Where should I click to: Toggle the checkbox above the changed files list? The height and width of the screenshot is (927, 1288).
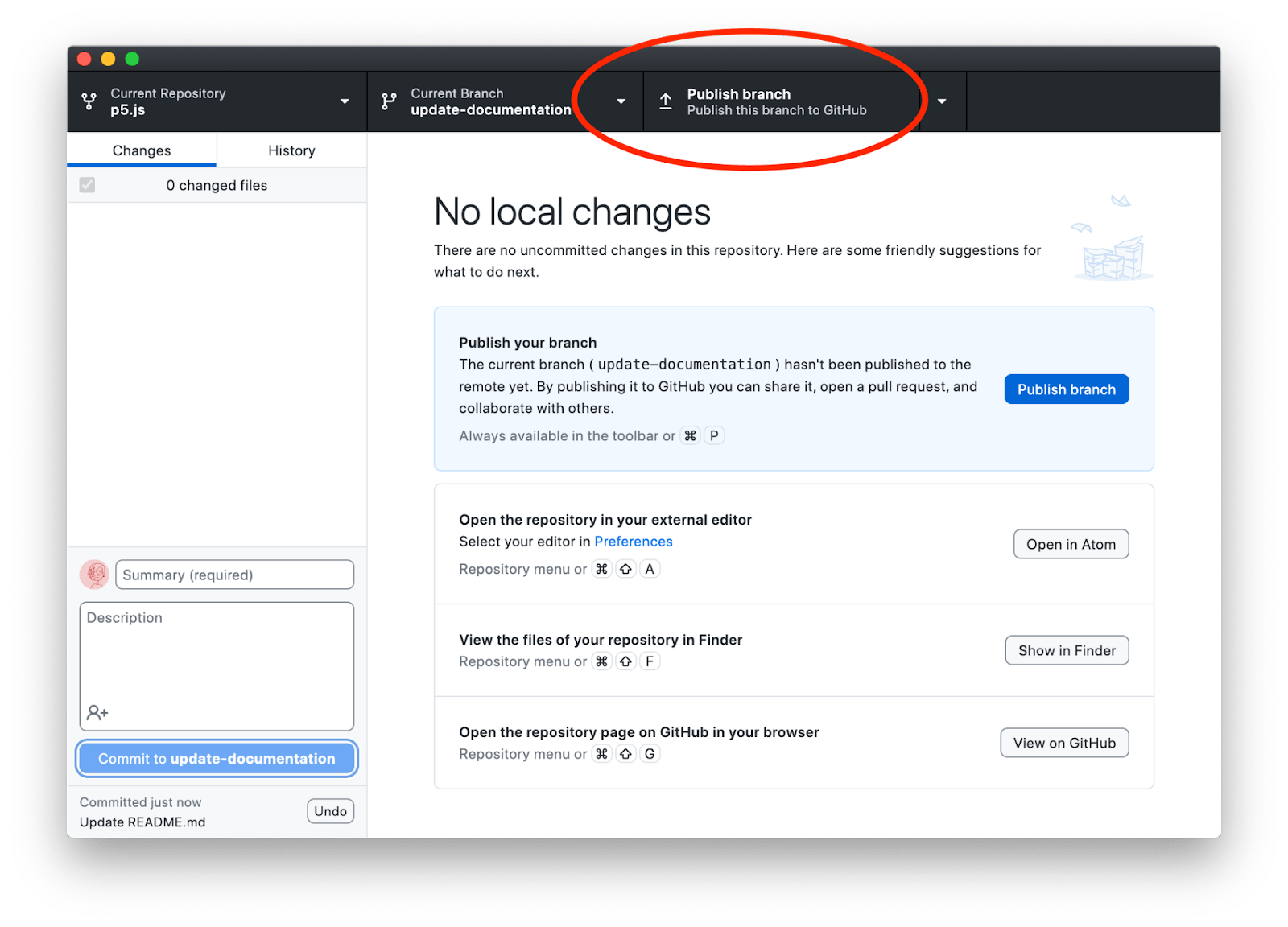pos(87,185)
